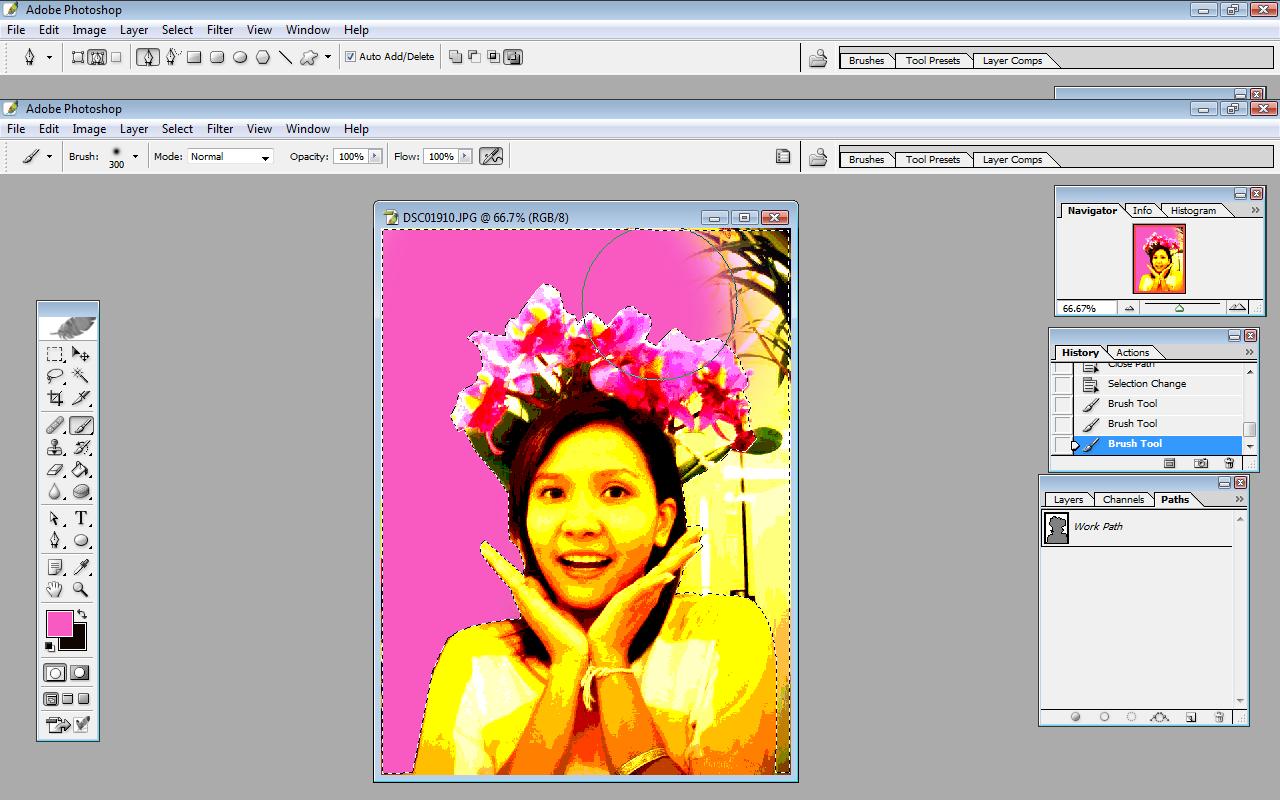
Task: Create new path in Paths panel
Action: tap(1191, 717)
